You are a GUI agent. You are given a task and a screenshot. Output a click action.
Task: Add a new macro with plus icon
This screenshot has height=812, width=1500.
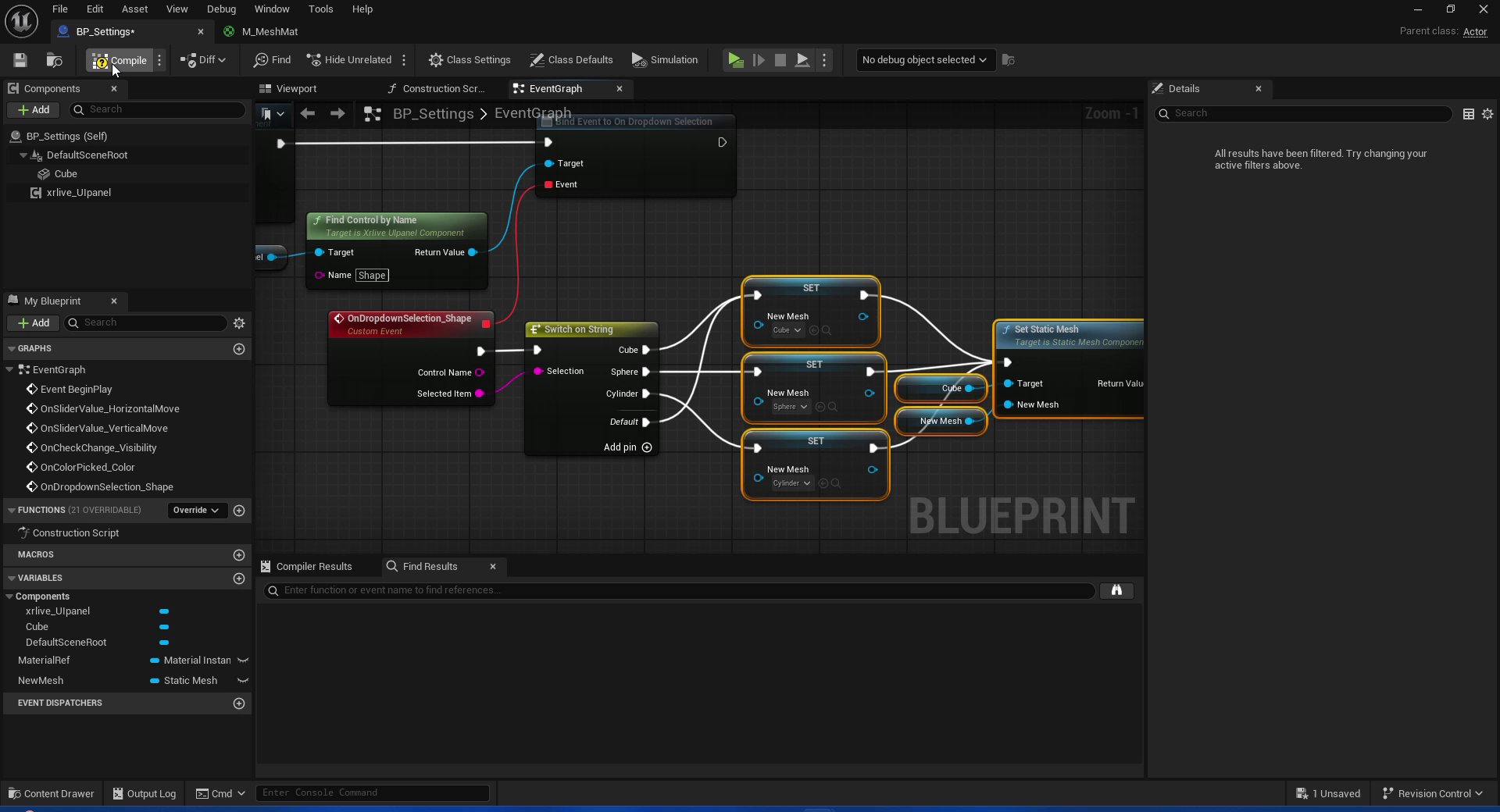tap(239, 555)
